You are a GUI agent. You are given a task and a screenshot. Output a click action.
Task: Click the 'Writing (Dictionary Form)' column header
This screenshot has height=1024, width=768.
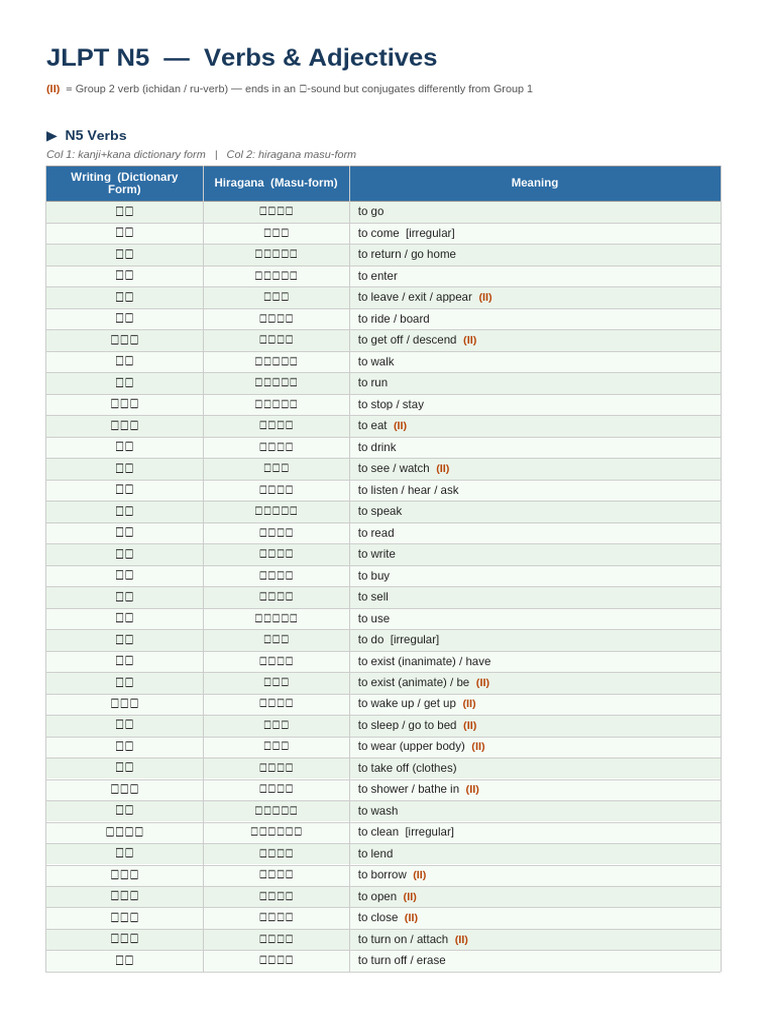124,183
